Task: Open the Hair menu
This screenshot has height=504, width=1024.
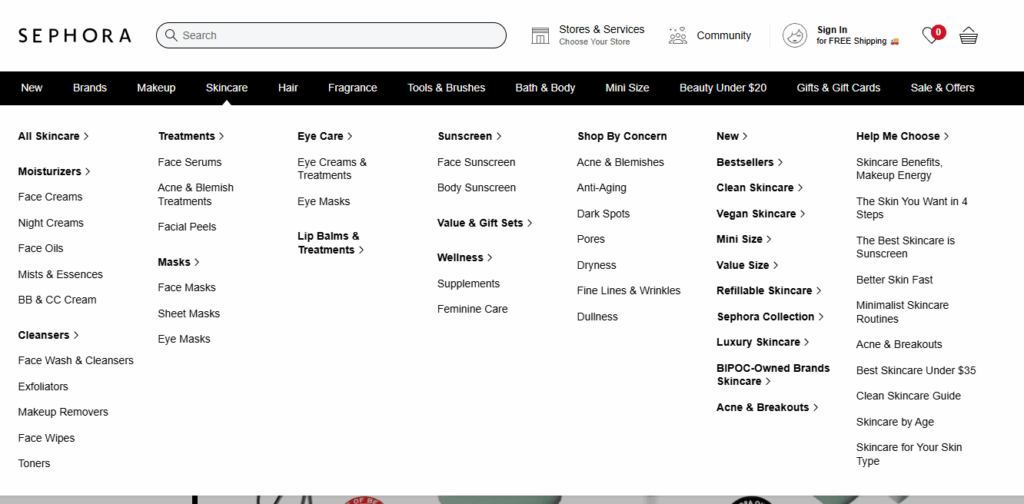Action: point(288,87)
